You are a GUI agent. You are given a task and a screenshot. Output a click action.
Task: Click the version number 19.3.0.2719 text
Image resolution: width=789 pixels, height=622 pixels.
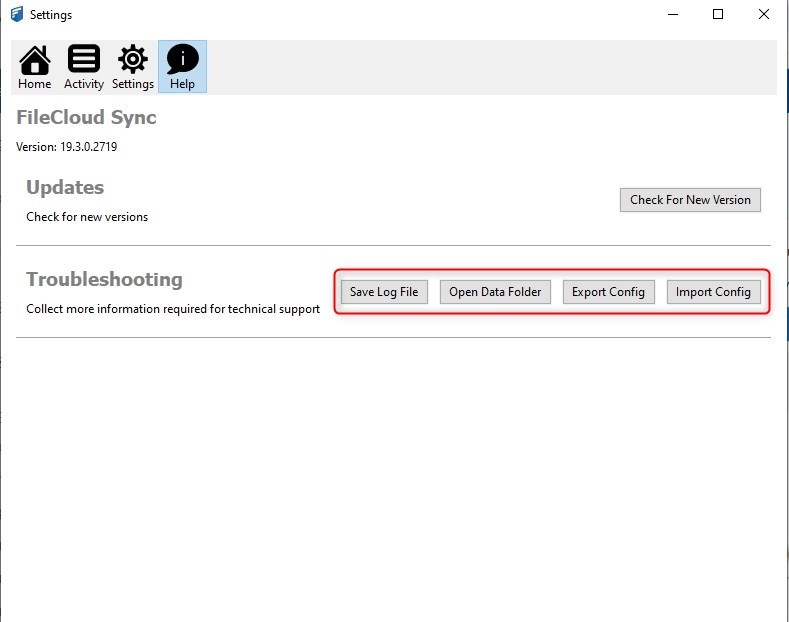point(89,147)
